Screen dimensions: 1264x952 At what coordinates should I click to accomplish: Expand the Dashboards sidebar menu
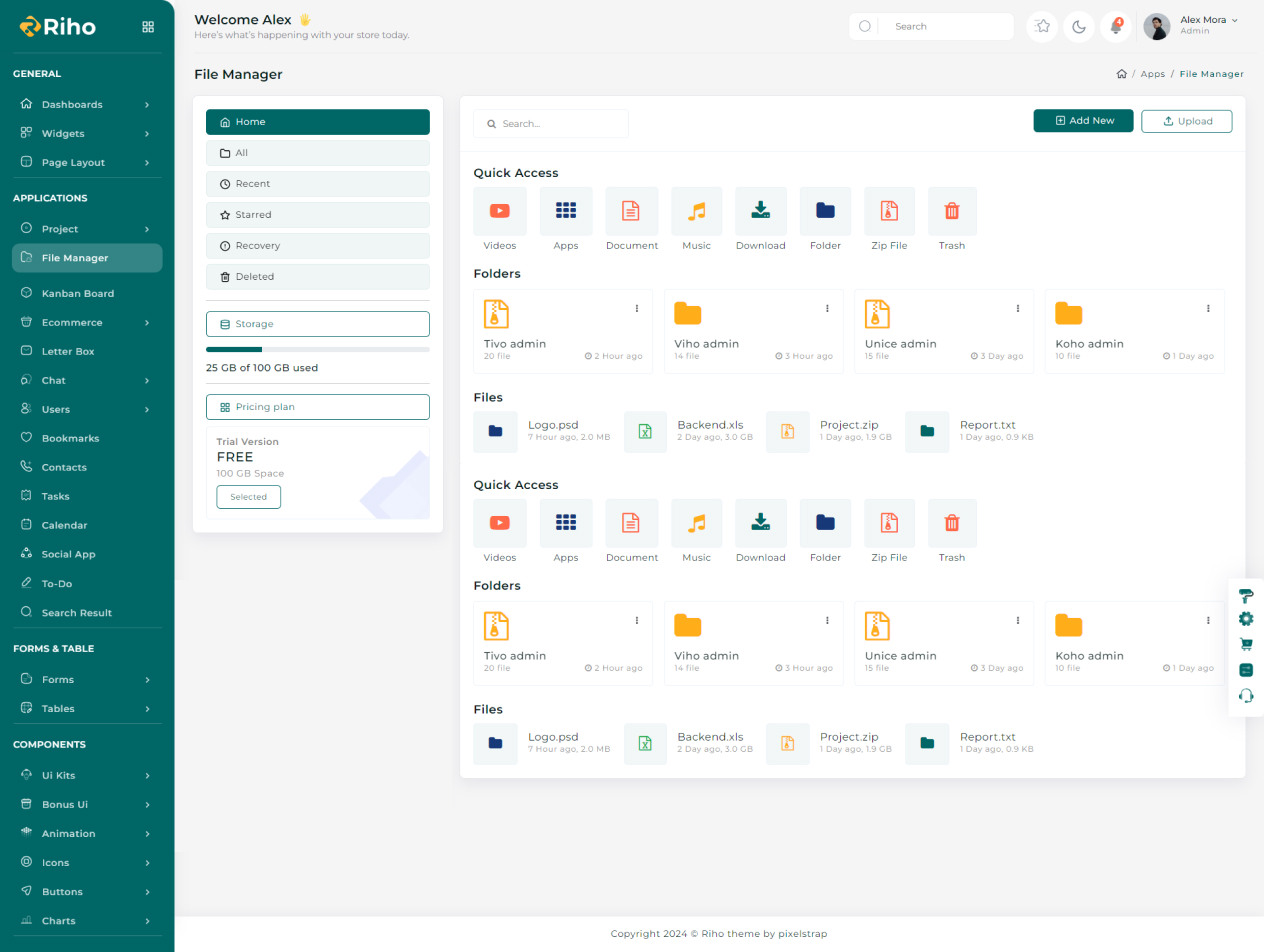[86, 105]
